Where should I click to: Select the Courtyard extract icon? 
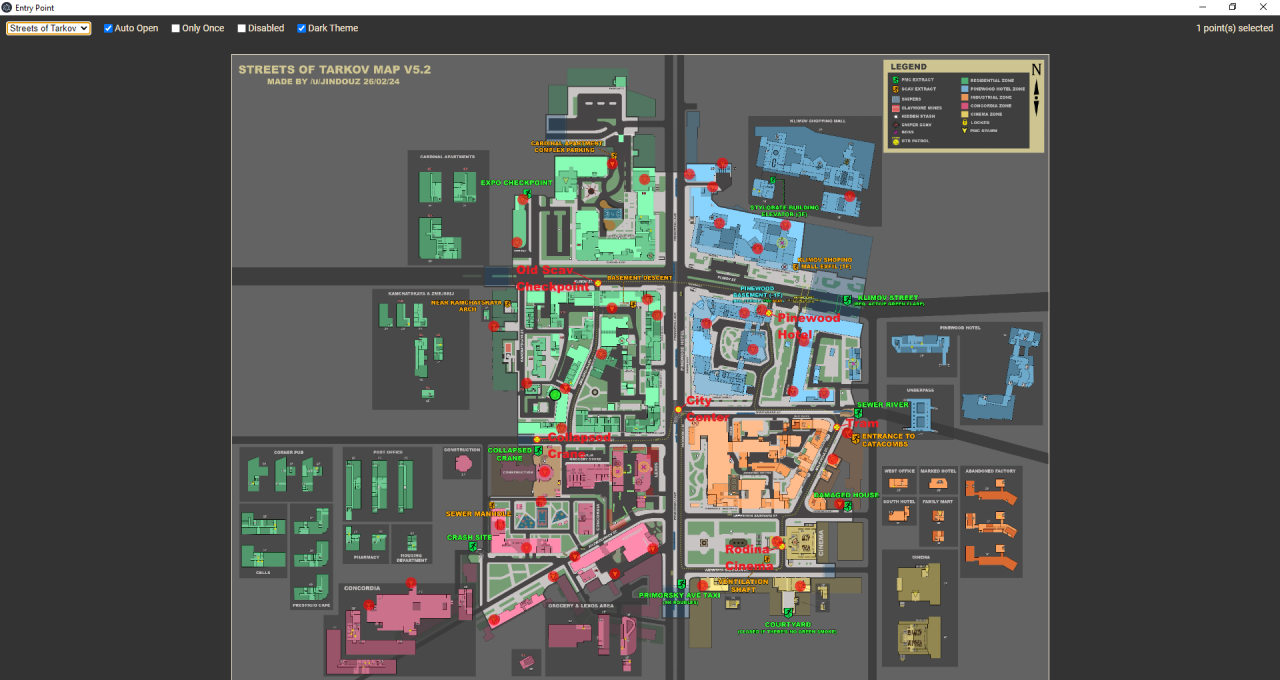click(788, 613)
